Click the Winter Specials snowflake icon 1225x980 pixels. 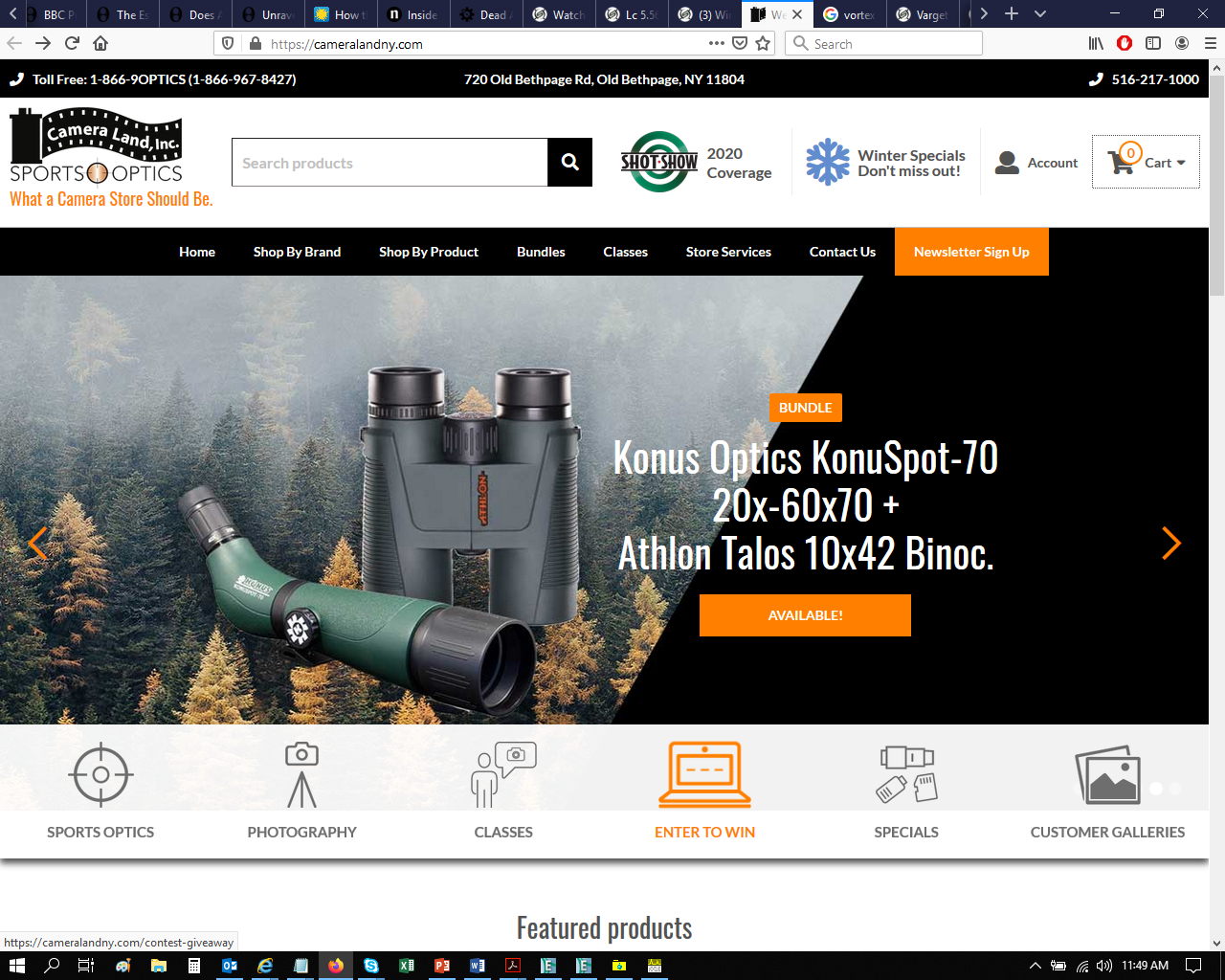828,162
